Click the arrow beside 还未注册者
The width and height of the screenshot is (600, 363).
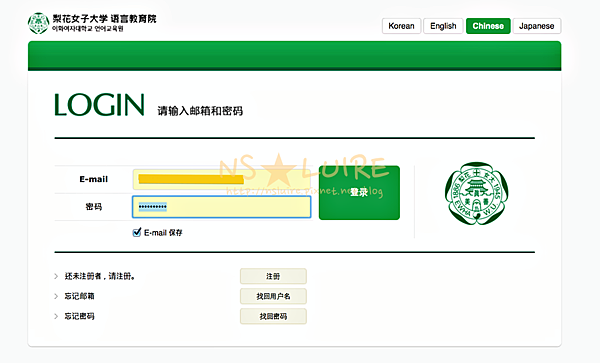[x=56, y=276]
